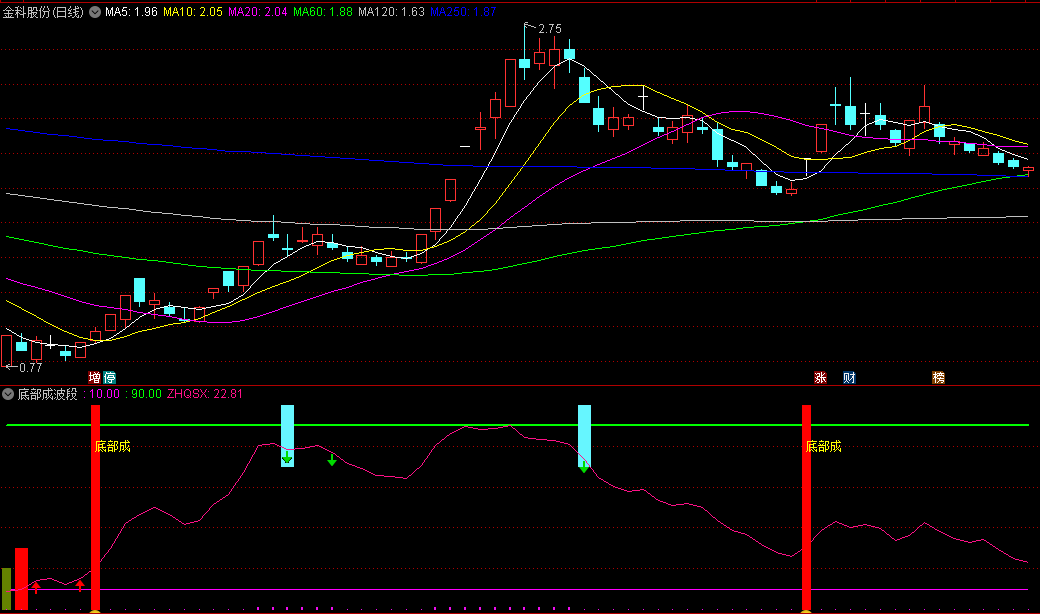Click the magenta 10.00 indicator value
The width and height of the screenshot is (1040, 614).
[x=104, y=394]
